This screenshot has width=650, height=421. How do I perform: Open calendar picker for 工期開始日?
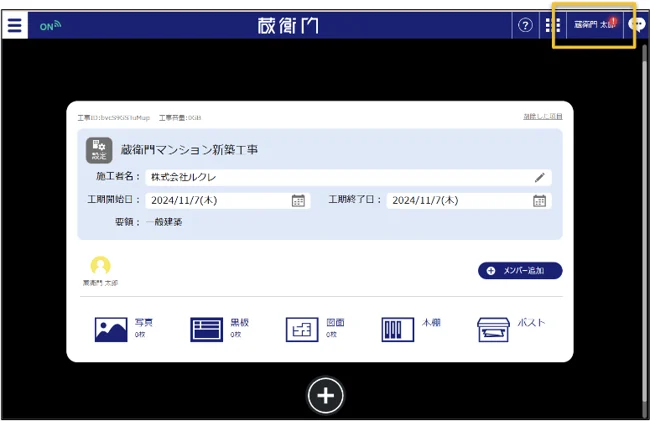click(298, 200)
